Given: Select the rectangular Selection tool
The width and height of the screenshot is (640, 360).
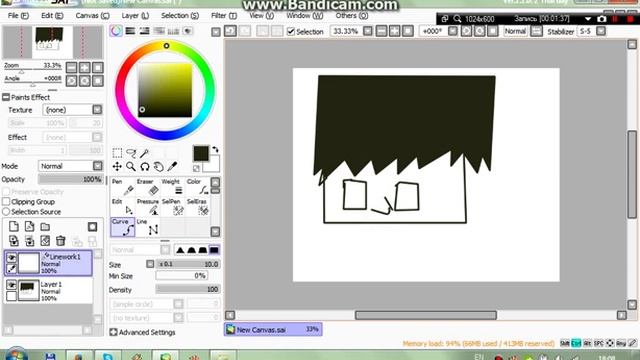Looking at the screenshot, I should click(117, 153).
